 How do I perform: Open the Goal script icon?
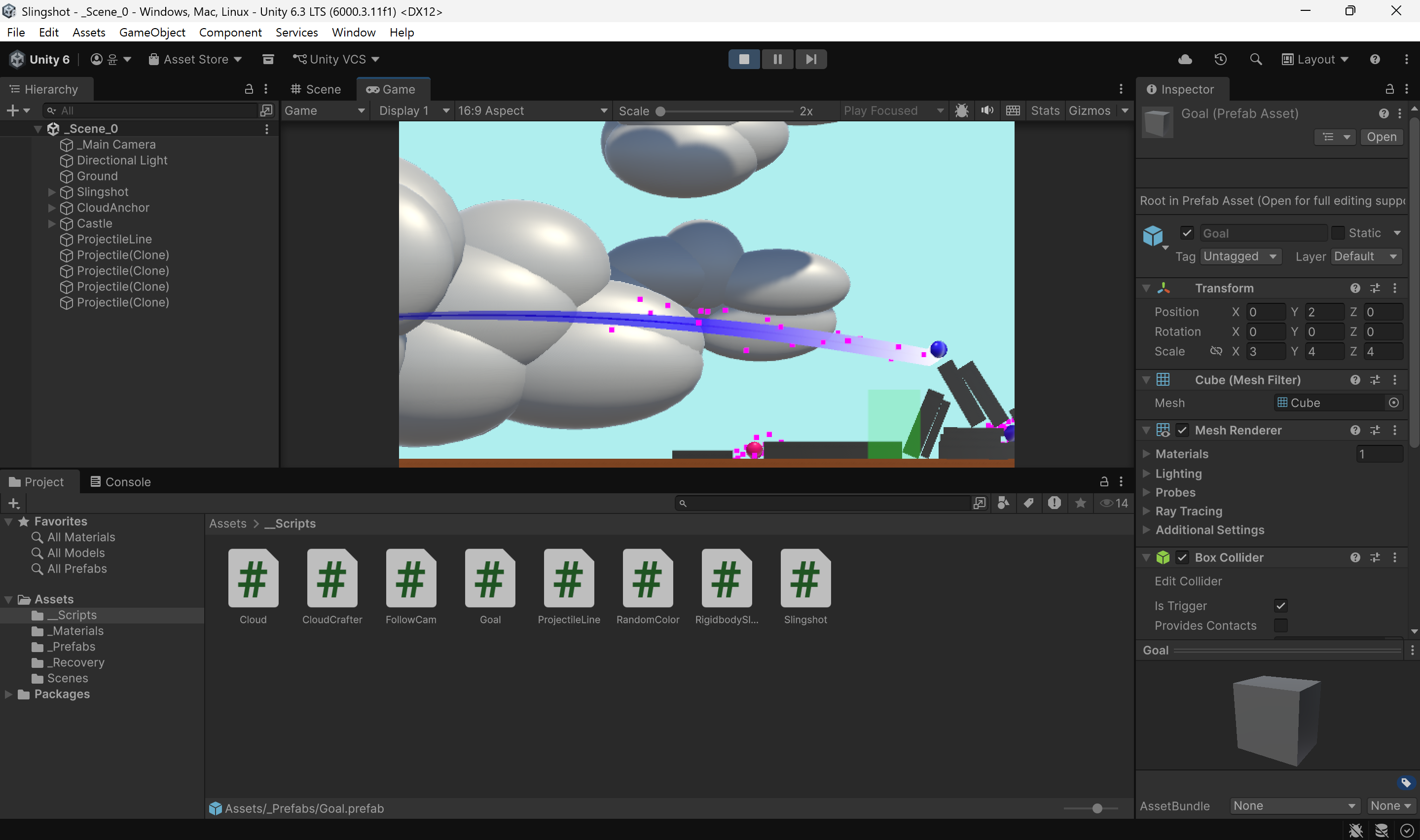point(490,578)
